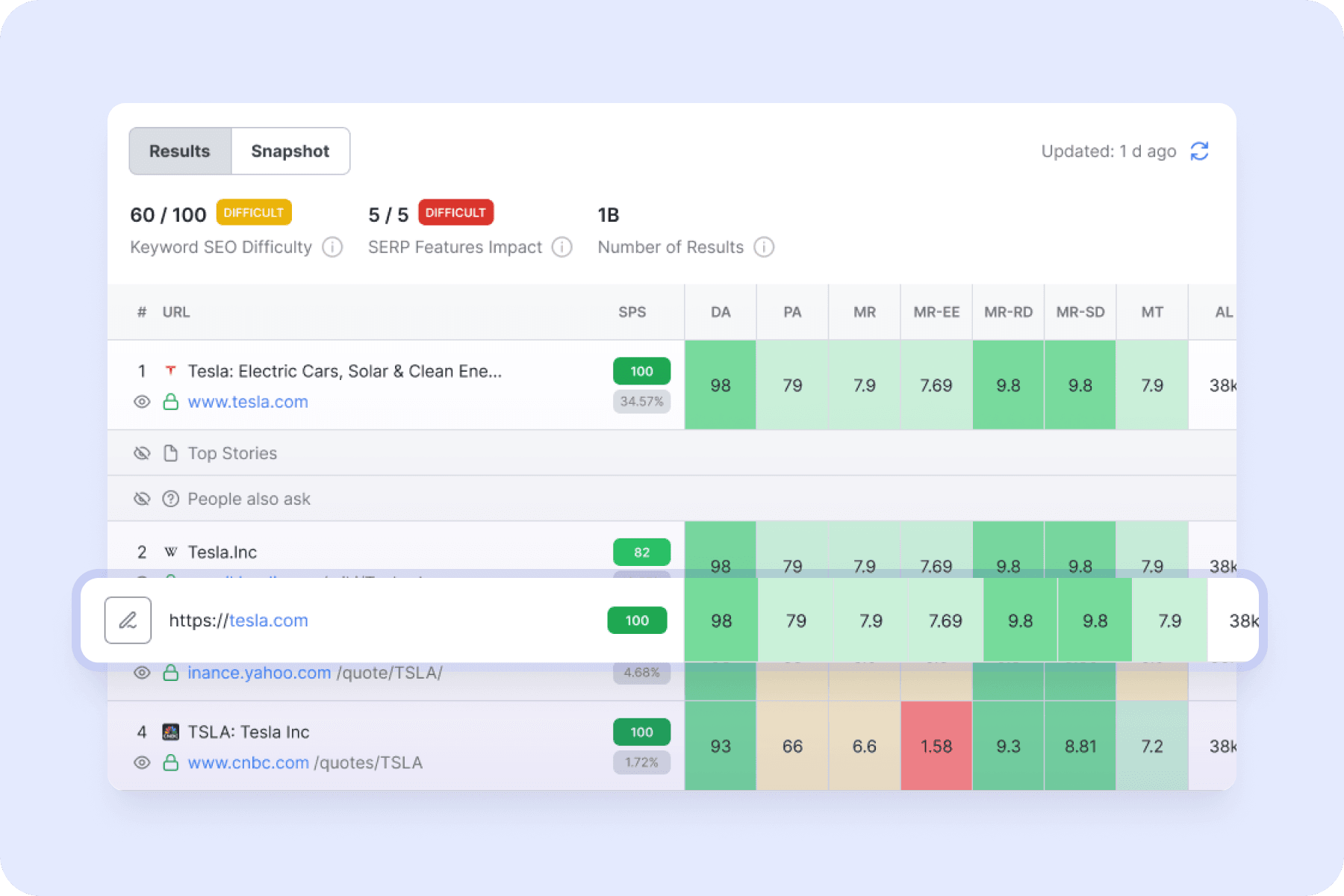Click SPS 100 badge in Tesla row 1
The width and height of the screenshot is (1344, 896).
(641, 371)
